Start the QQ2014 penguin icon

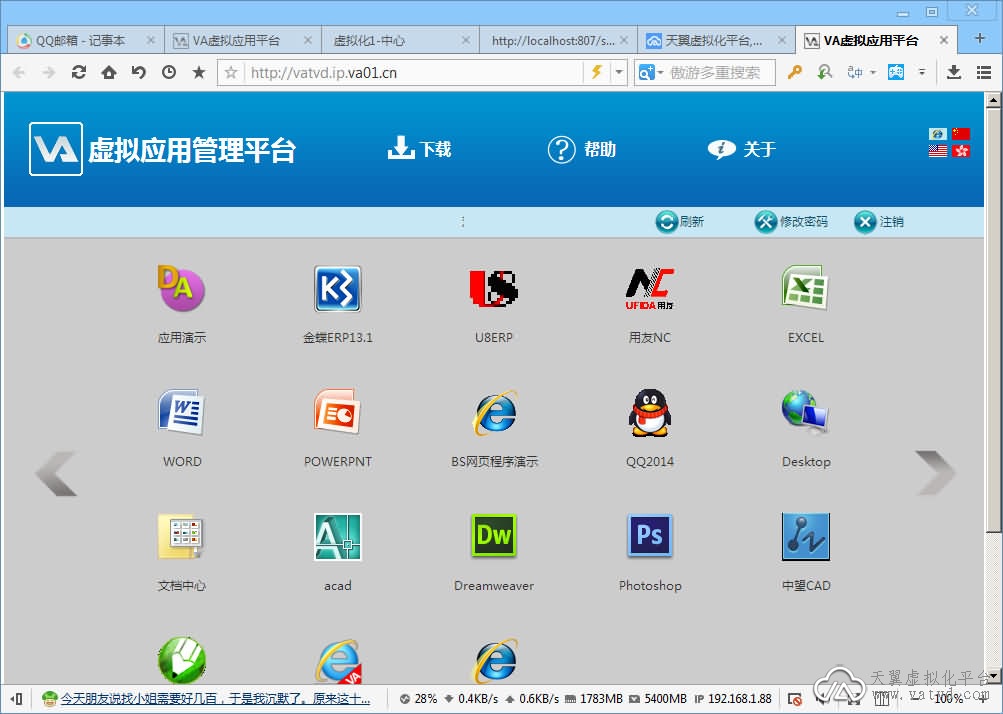coord(649,413)
